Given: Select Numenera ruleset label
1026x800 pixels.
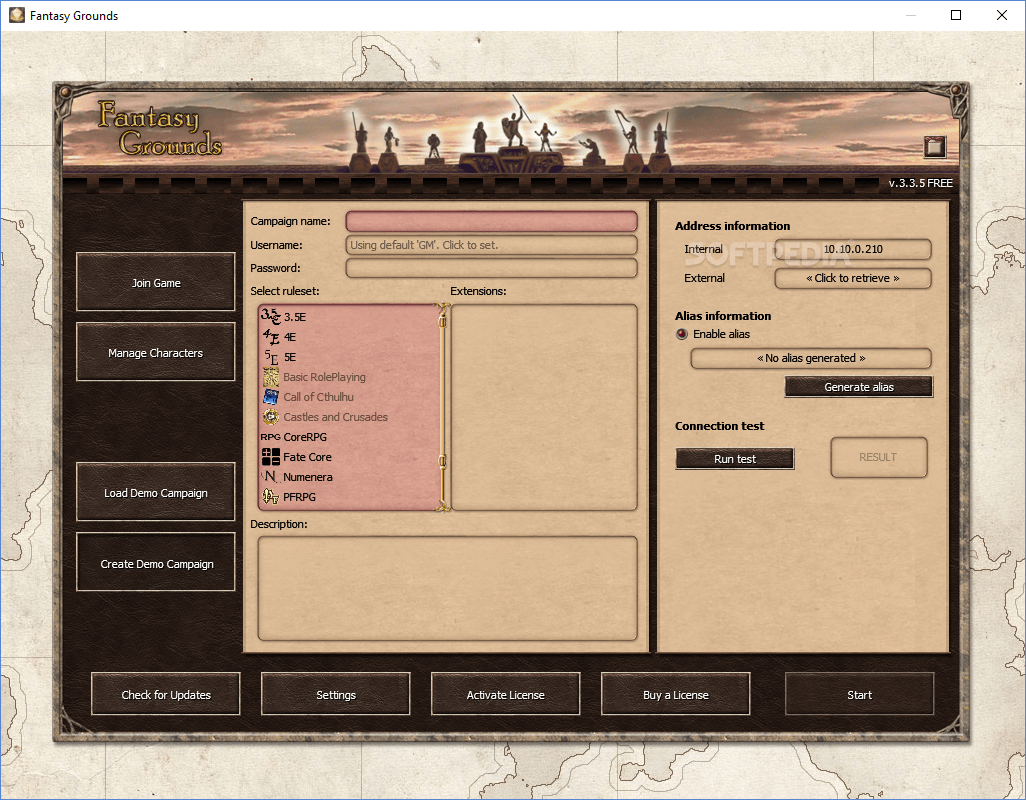Looking at the screenshot, I should pyautogui.click(x=308, y=478).
